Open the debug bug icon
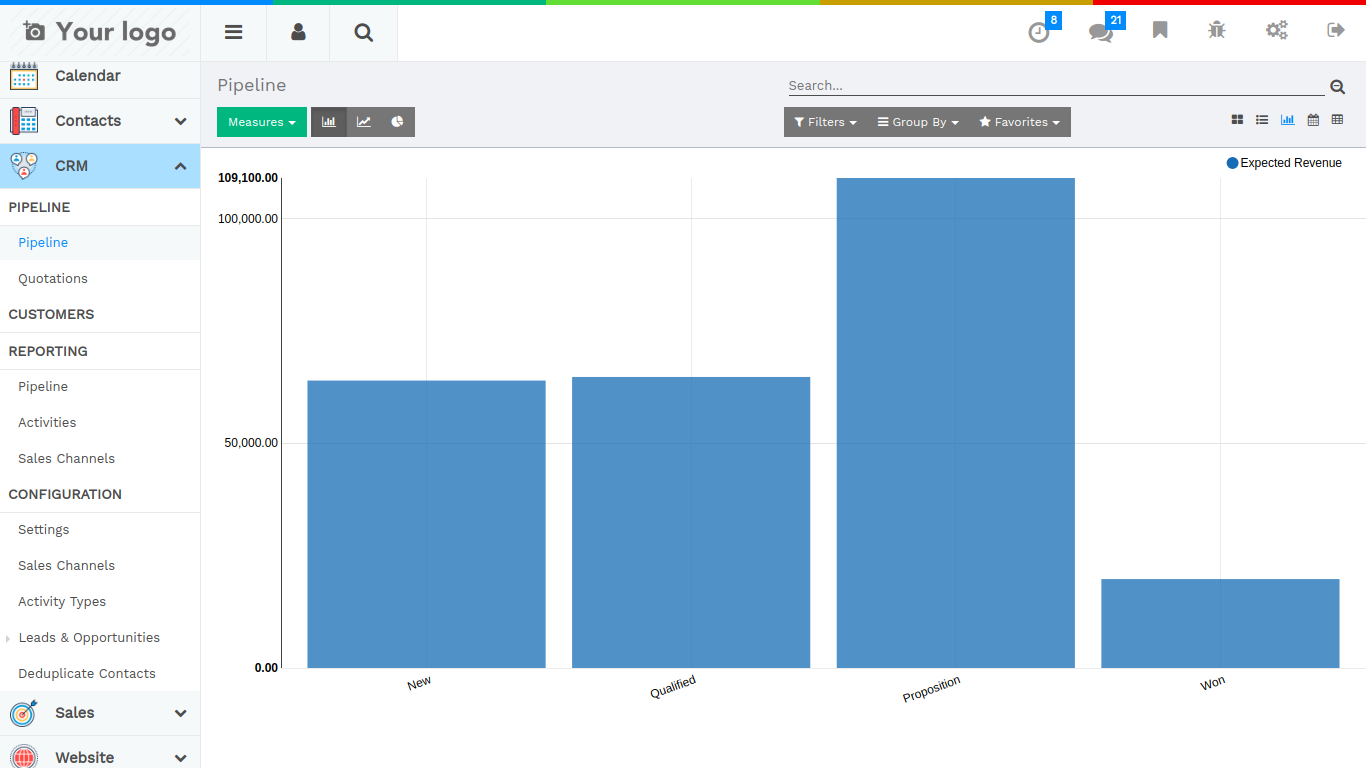Image resolution: width=1366 pixels, height=768 pixels. (x=1216, y=30)
